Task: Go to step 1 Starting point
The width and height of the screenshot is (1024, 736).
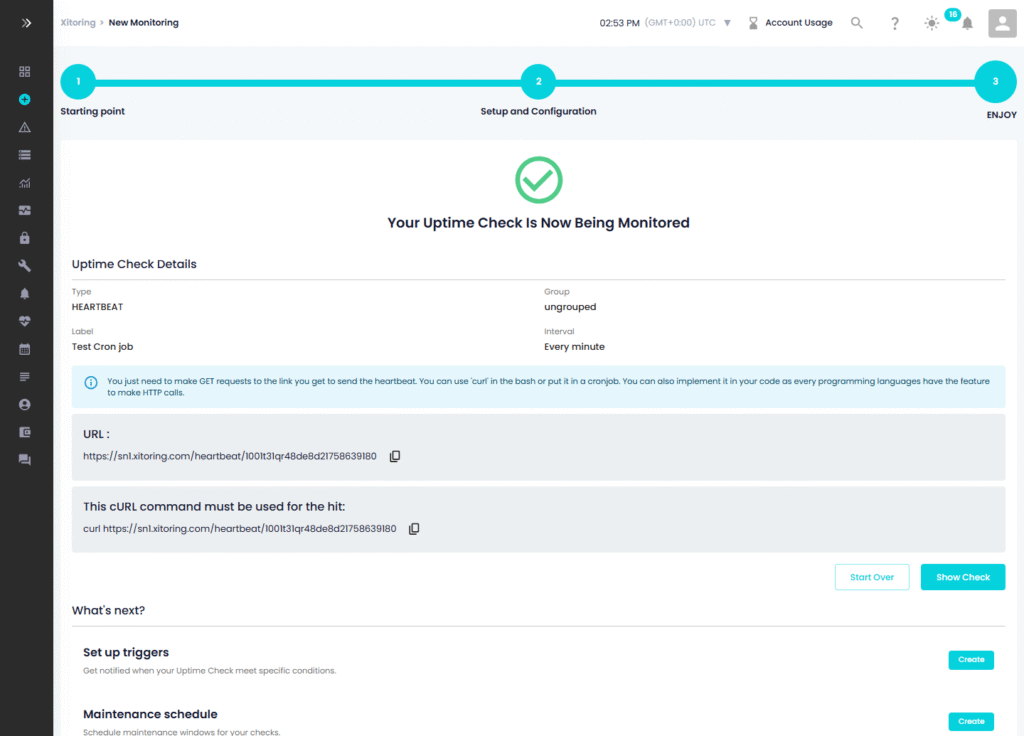Action: (x=78, y=81)
